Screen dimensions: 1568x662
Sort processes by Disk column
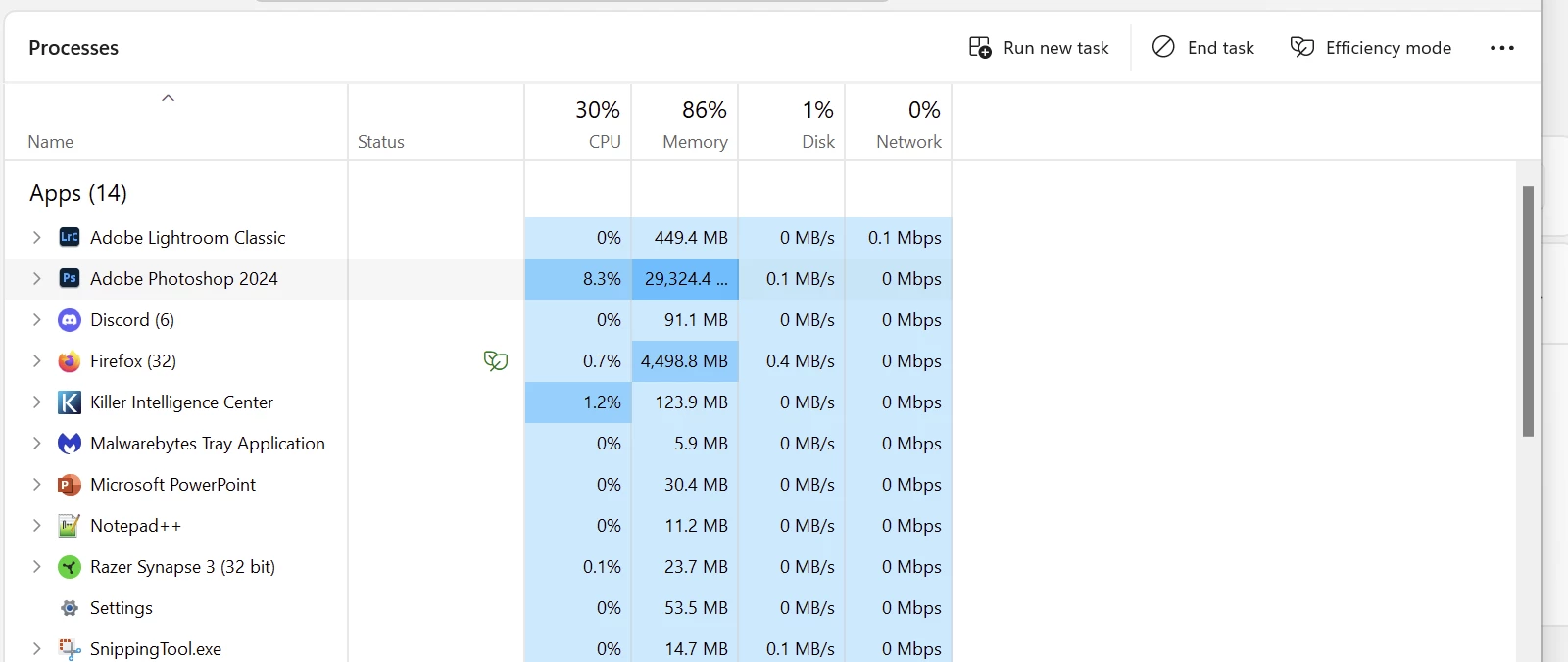coord(792,121)
